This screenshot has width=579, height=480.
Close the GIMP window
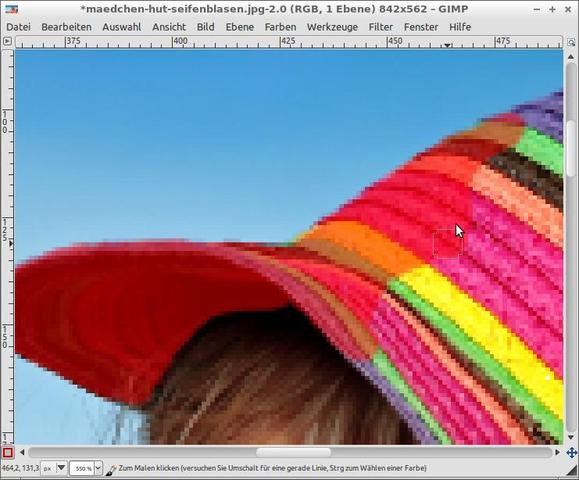(x=568, y=10)
